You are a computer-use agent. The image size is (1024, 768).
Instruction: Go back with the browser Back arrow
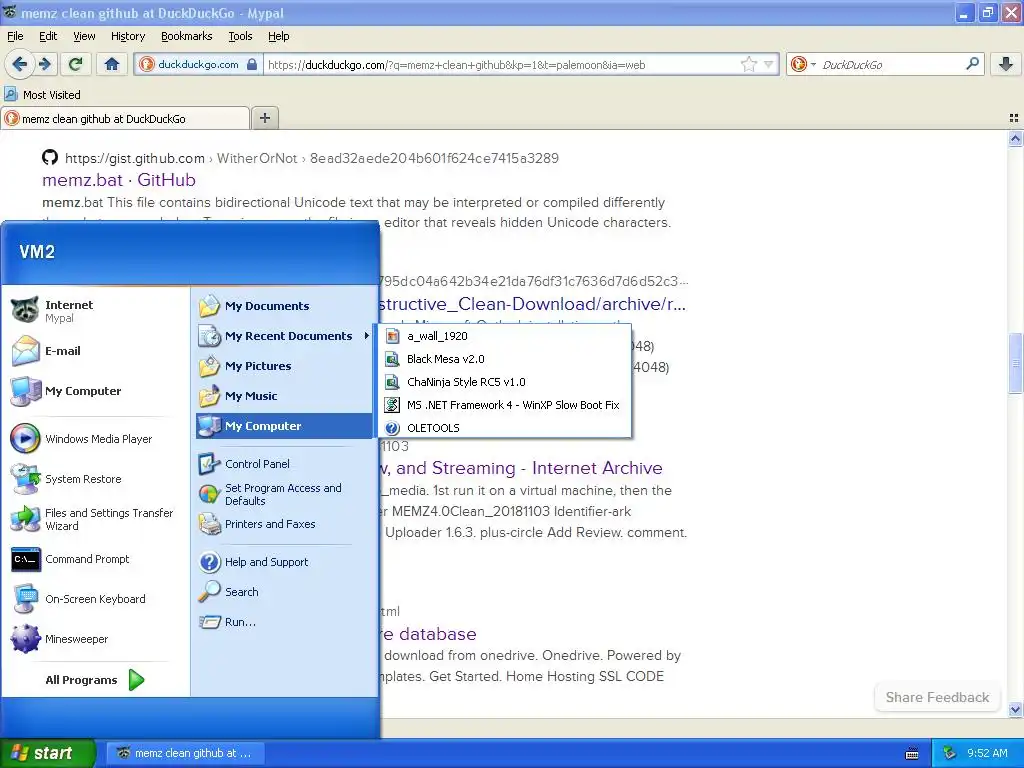pyautogui.click(x=20, y=64)
